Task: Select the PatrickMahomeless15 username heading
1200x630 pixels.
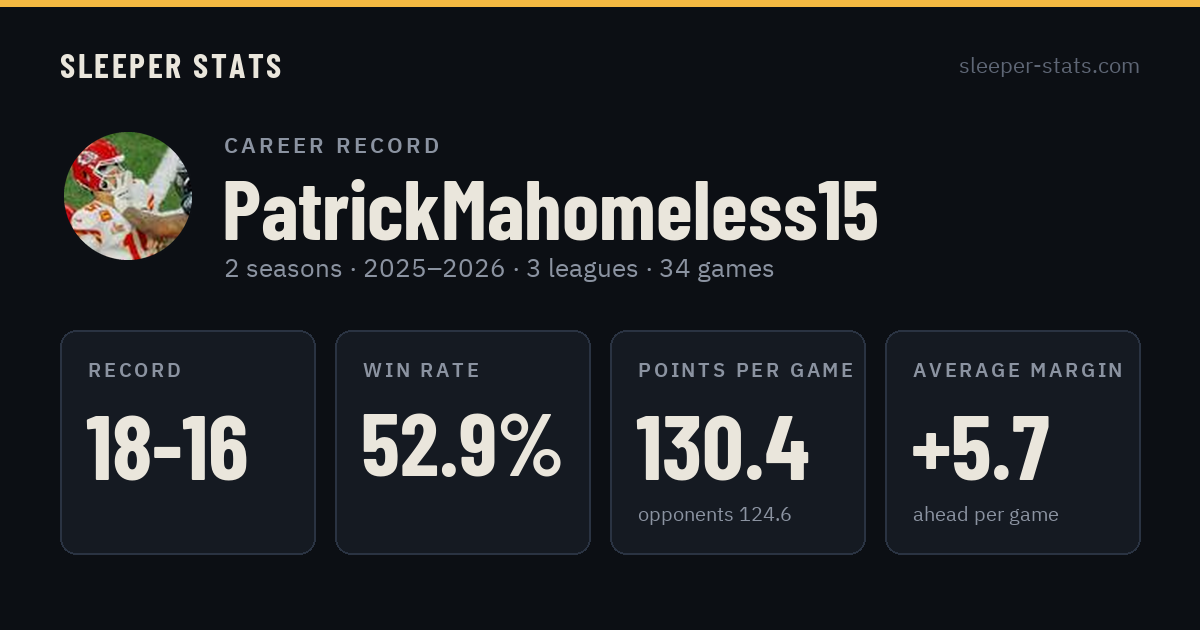Action: (x=550, y=211)
